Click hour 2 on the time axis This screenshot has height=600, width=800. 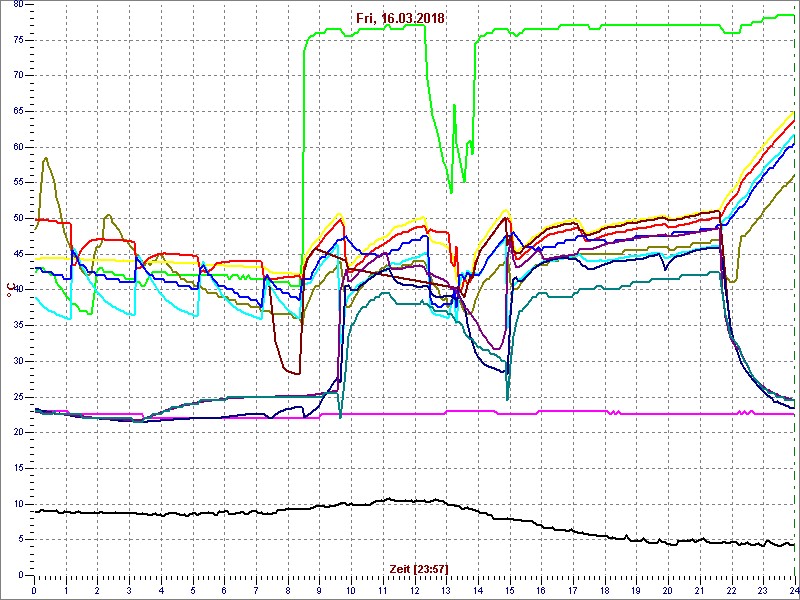point(97,588)
